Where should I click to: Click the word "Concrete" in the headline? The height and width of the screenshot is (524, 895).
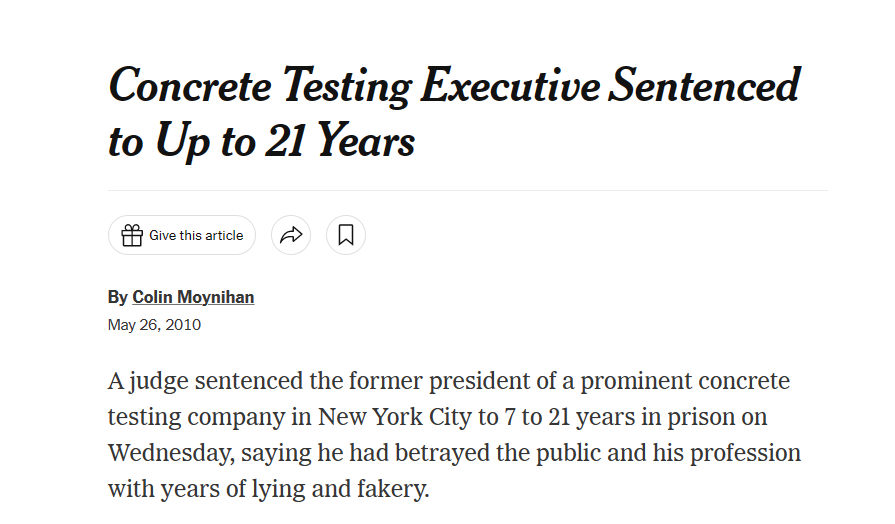tap(190, 86)
